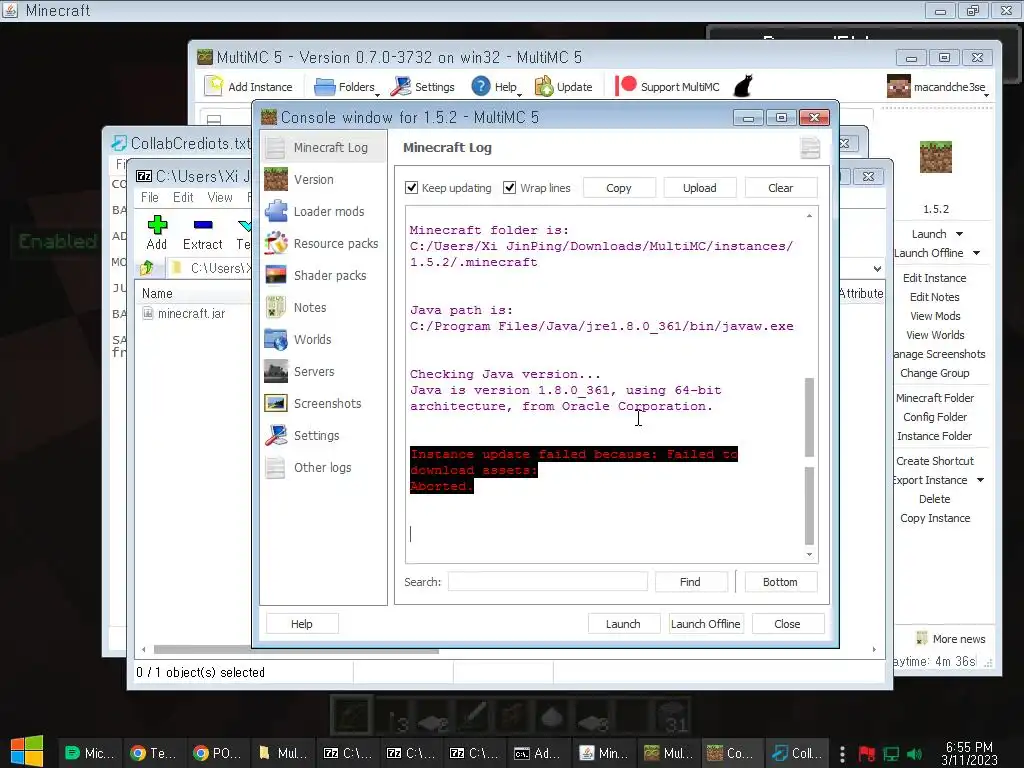Open the Ad... command prompt taskbar item
The width and height of the screenshot is (1024, 768).
pyautogui.click(x=537, y=753)
